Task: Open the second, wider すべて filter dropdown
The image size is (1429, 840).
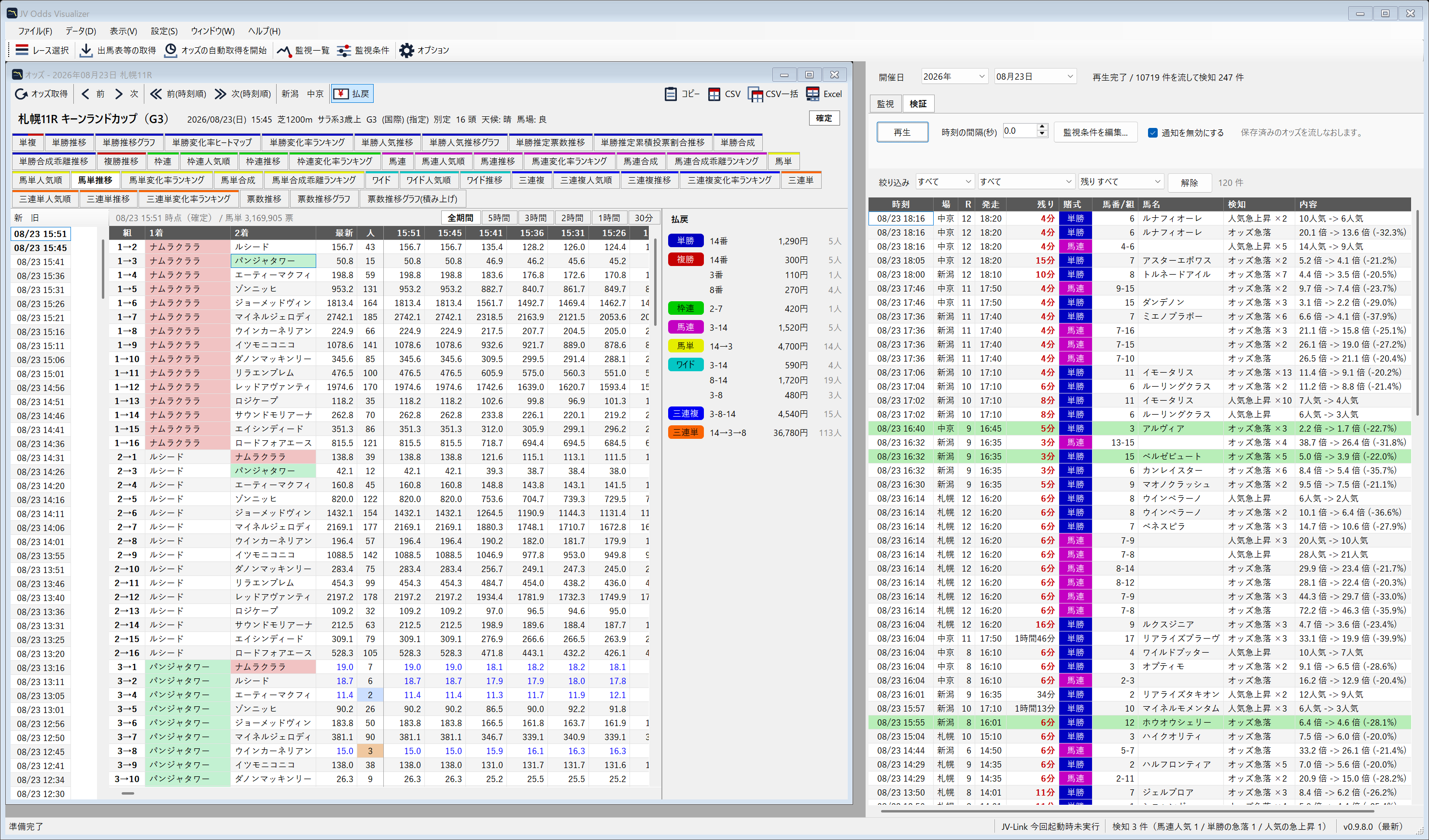Action: pos(1026,182)
